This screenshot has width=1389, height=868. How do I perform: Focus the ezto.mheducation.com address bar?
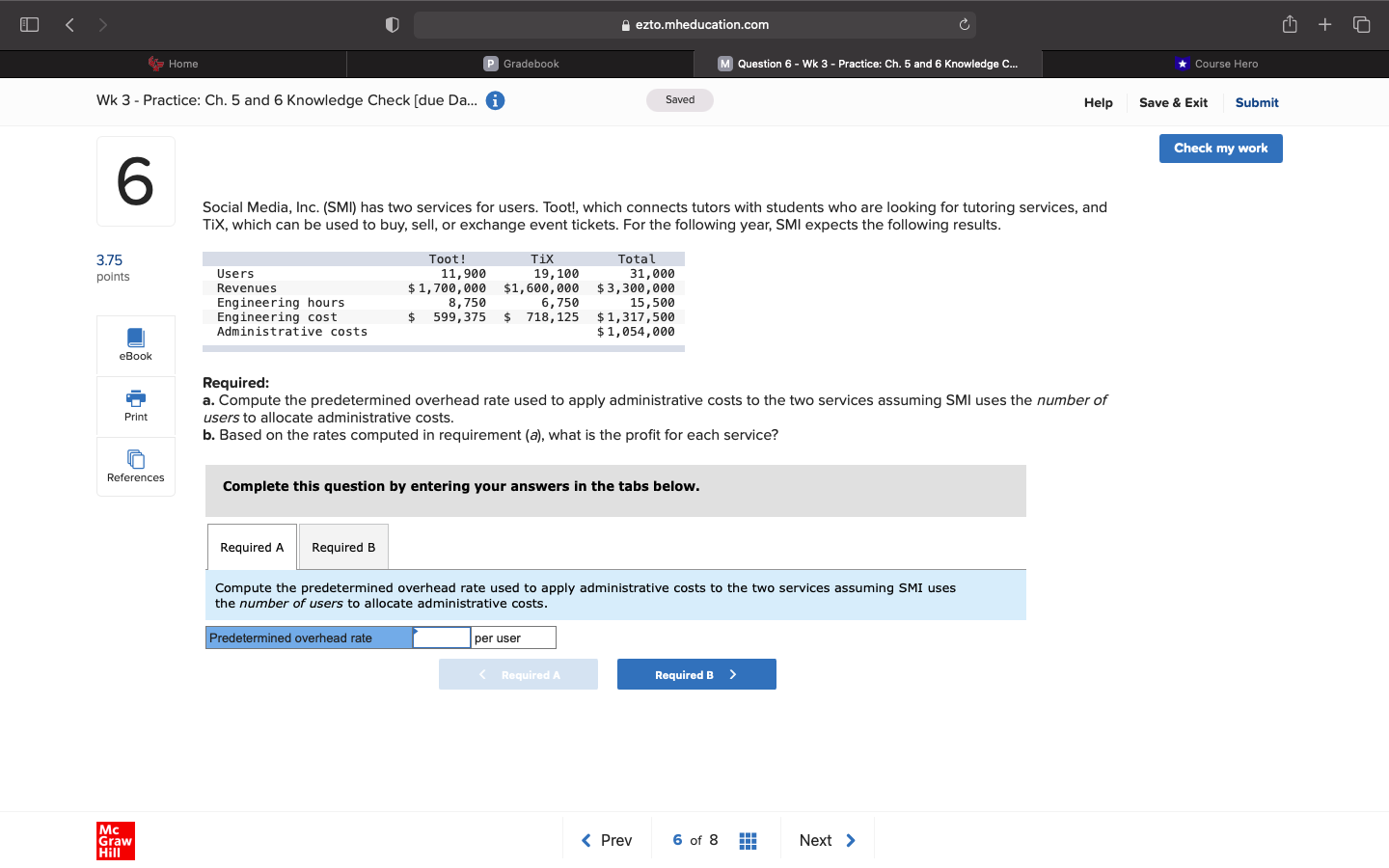pos(694,25)
